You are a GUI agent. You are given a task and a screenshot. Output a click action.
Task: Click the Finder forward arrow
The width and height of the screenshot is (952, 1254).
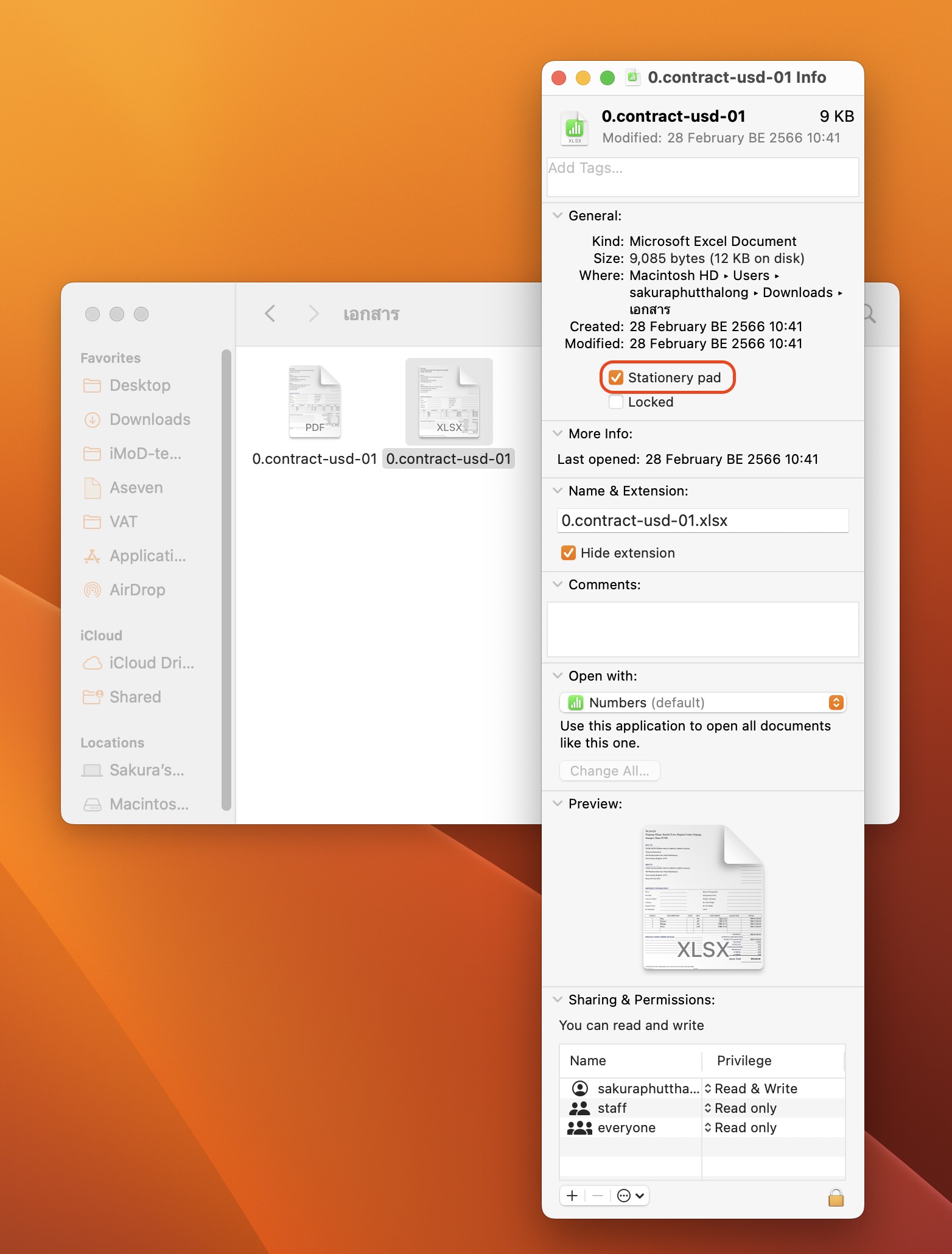point(313,313)
